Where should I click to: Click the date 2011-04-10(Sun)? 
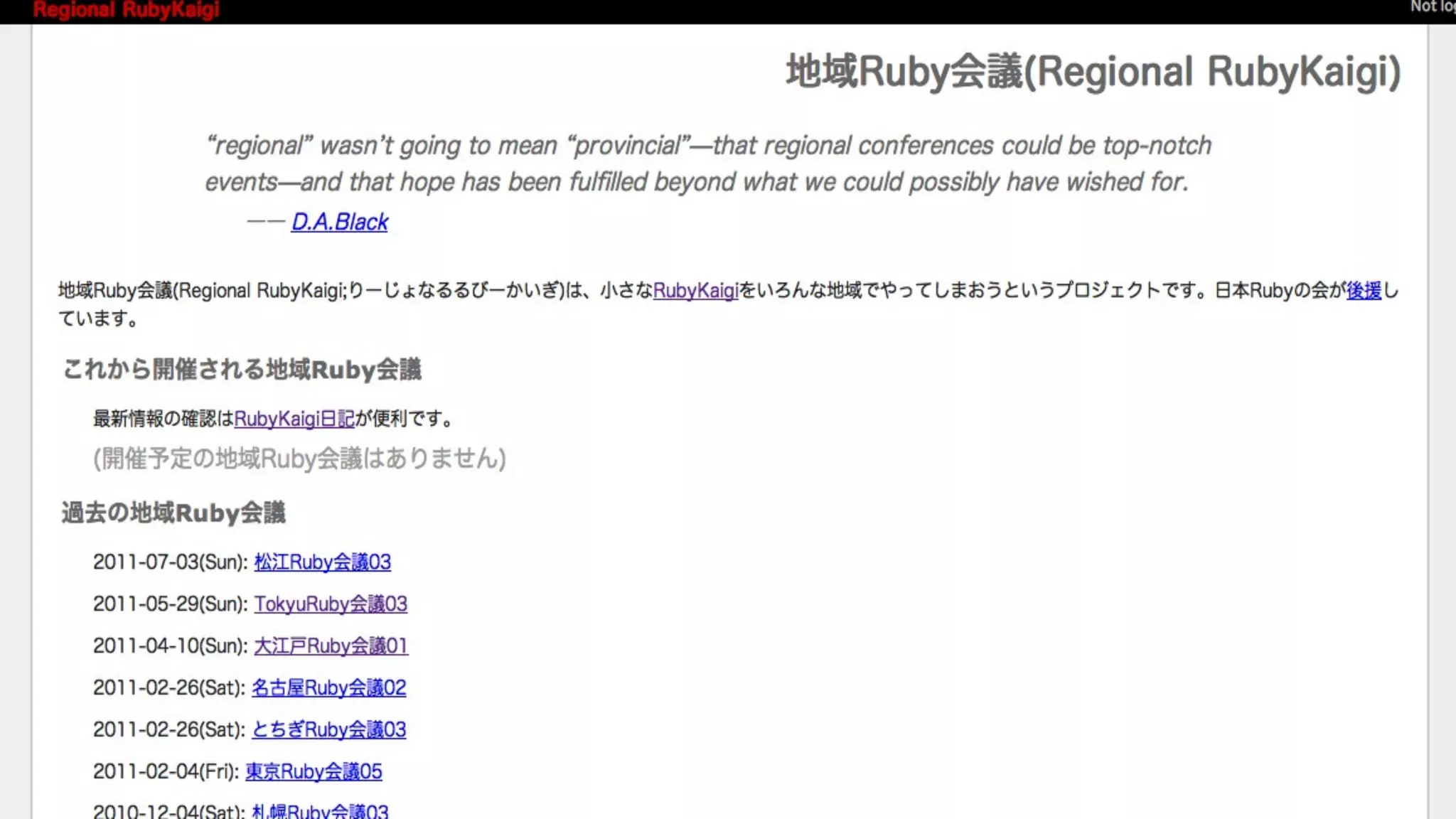coord(170,646)
